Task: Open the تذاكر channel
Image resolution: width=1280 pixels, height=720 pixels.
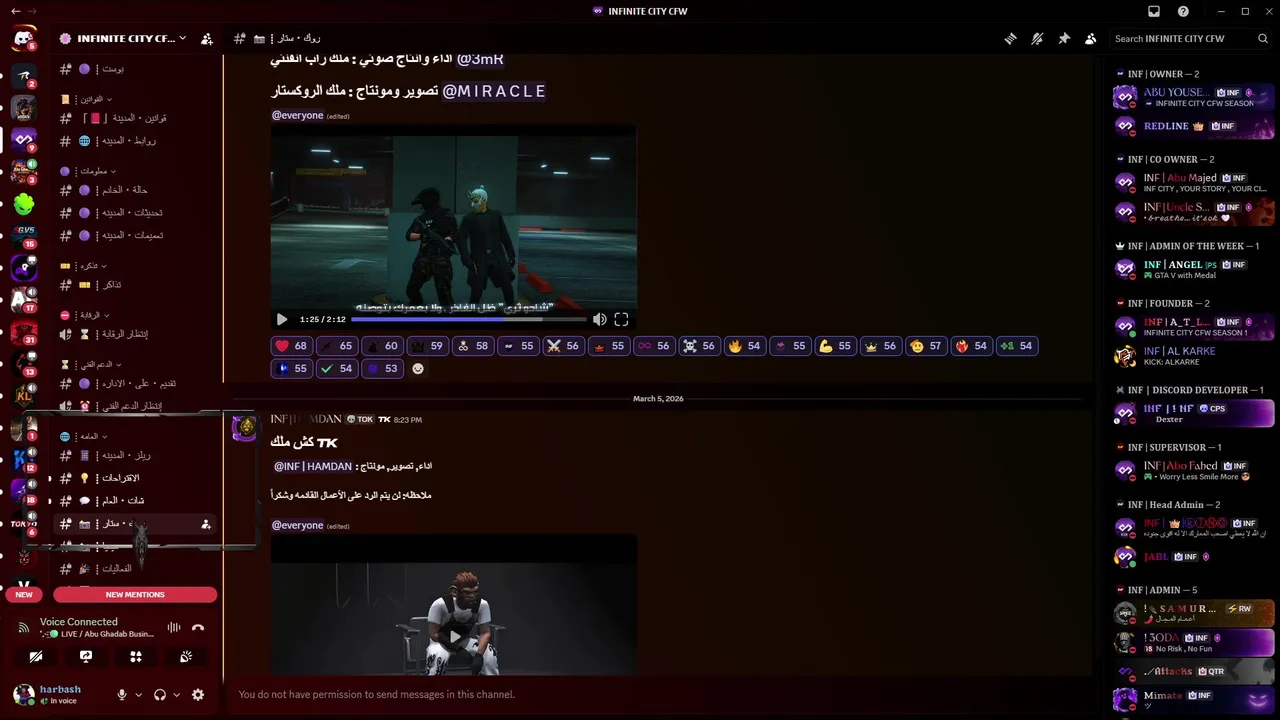Action: coord(136,285)
